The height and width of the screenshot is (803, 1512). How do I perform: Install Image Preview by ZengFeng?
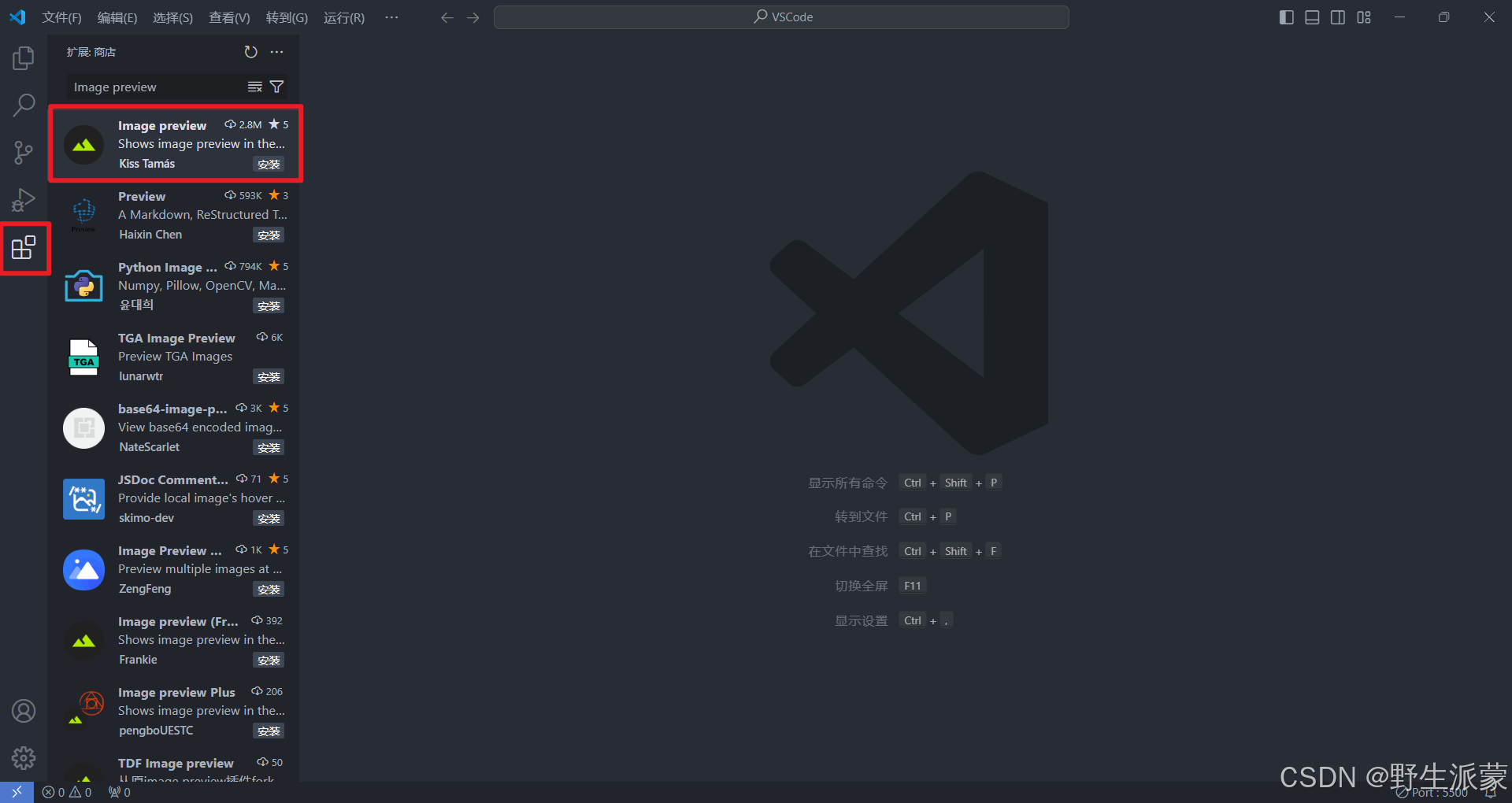click(x=269, y=589)
